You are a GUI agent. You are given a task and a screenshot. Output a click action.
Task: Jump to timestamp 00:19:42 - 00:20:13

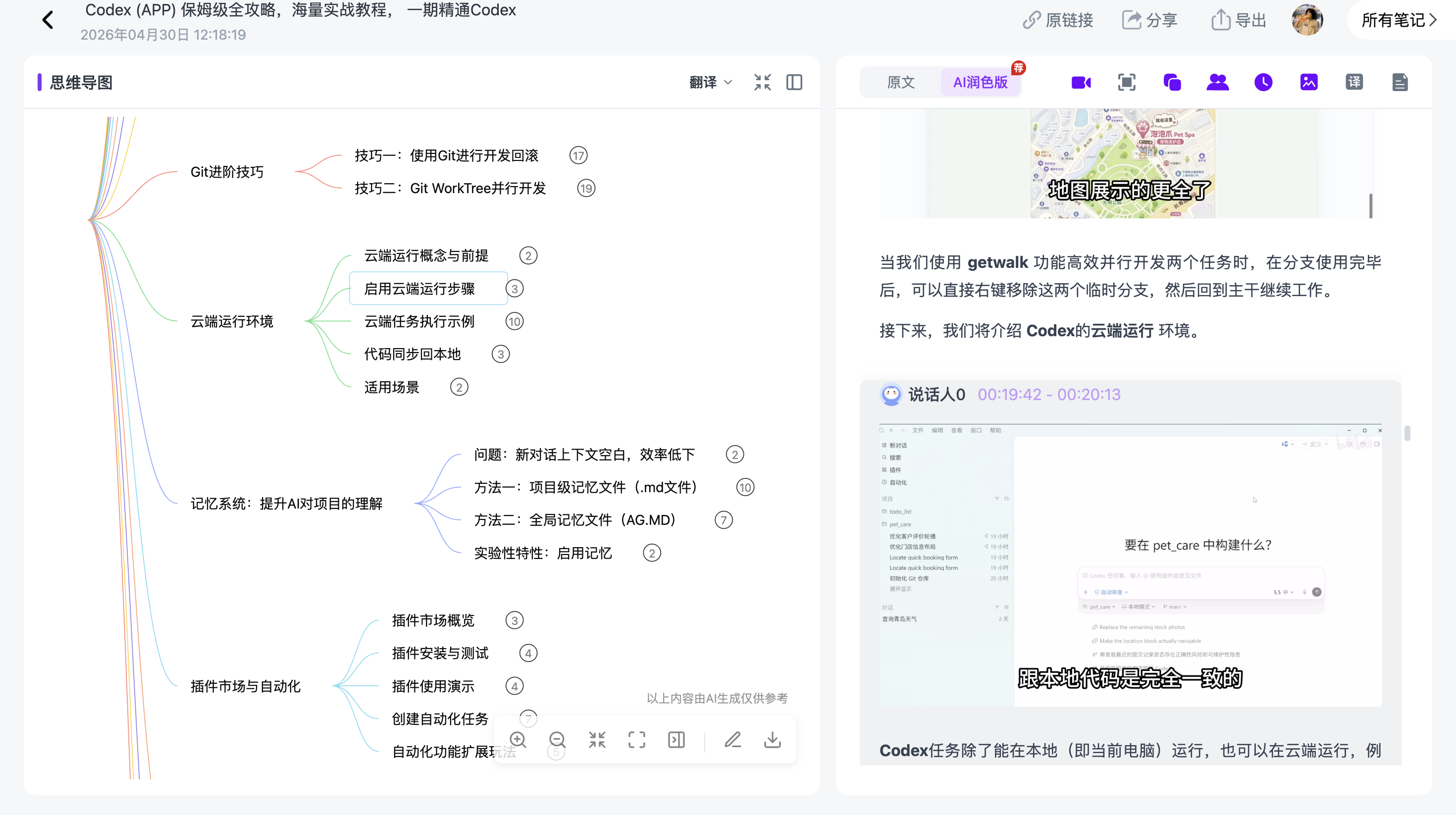(x=1049, y=395)
